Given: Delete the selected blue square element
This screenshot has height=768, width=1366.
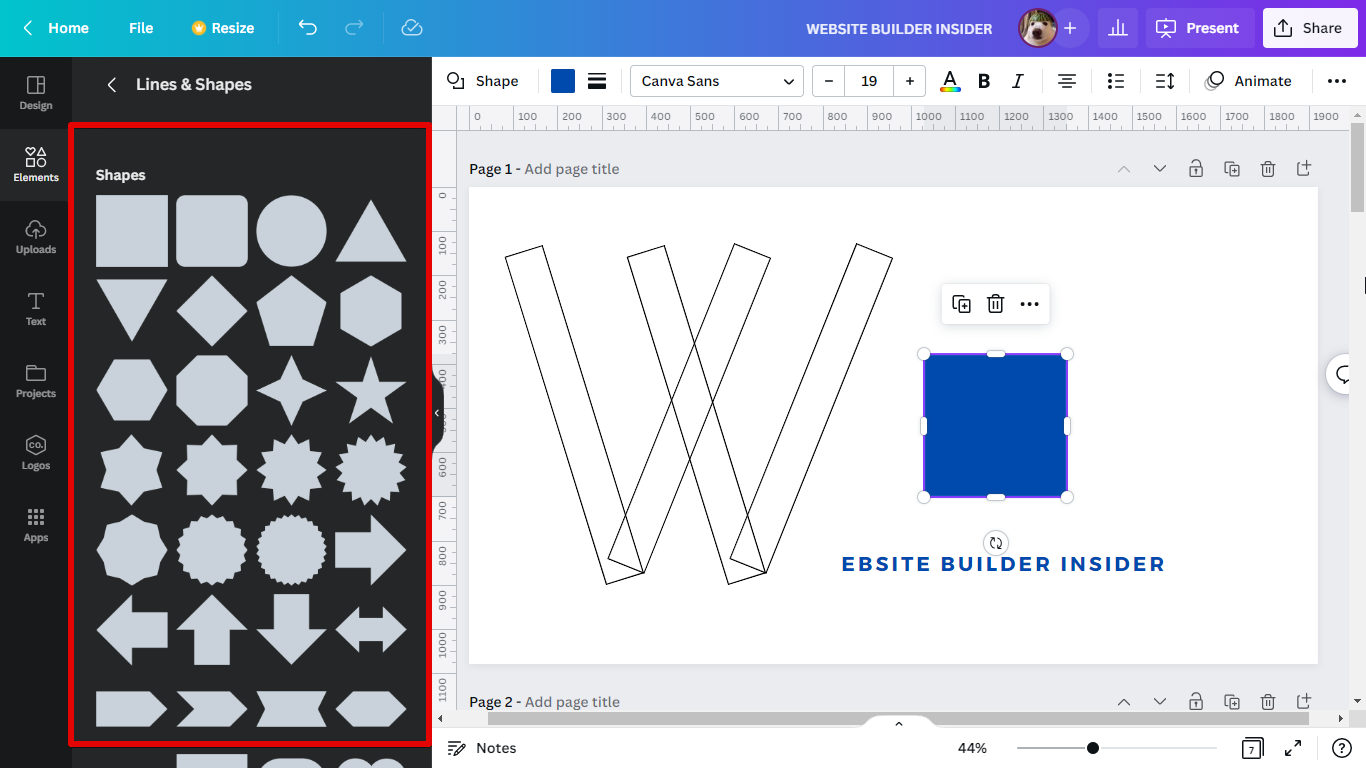Looking at the screenshot, I should tap(995, 304).
